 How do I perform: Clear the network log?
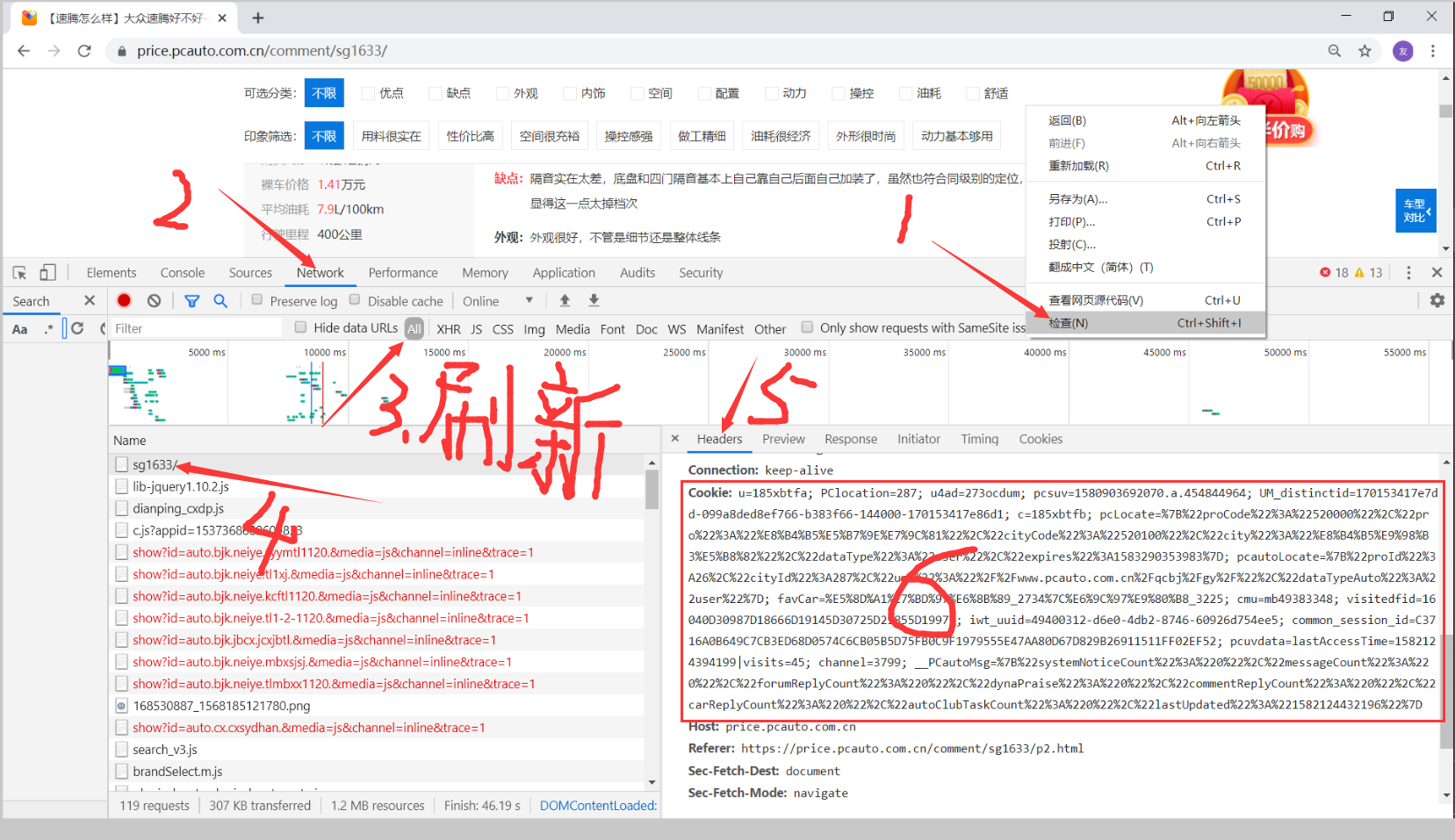coord(155,300)
